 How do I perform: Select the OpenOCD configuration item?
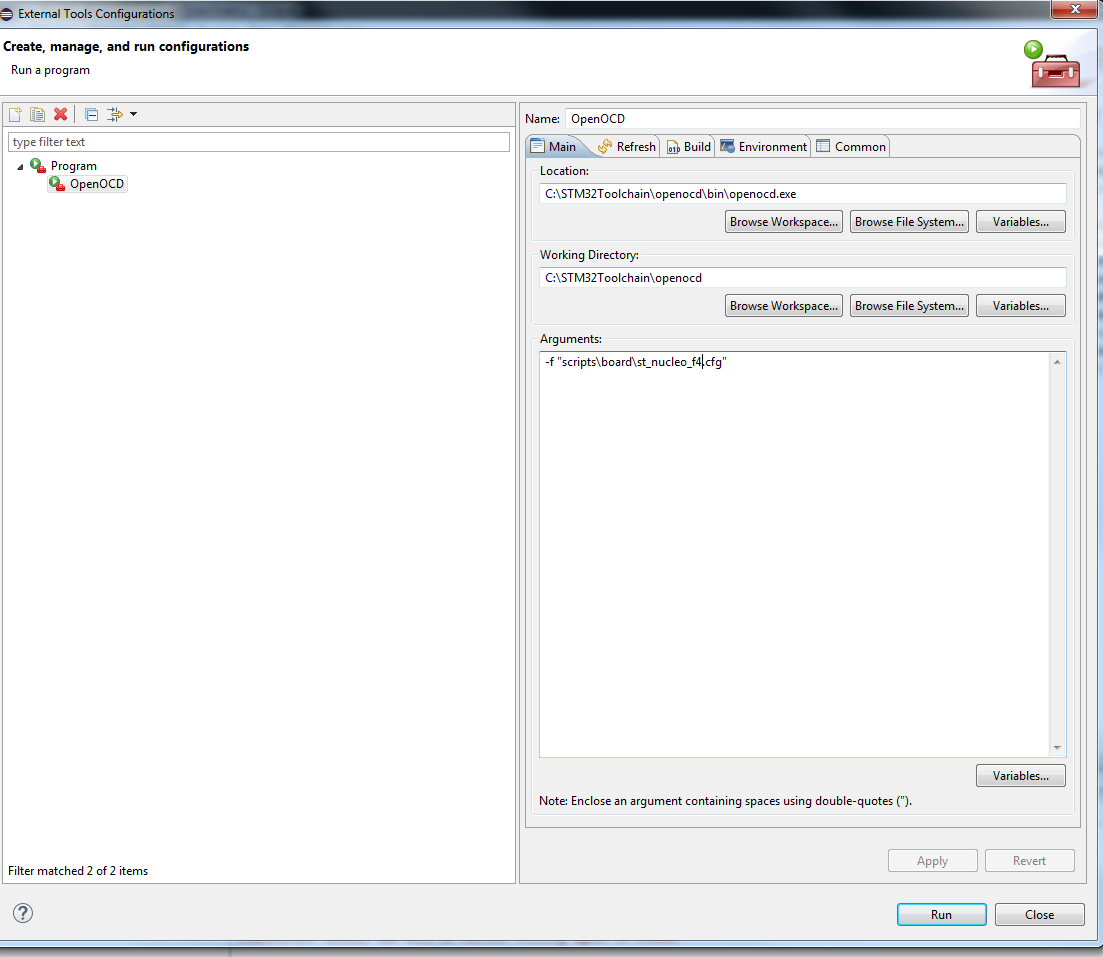click(96, 184)
